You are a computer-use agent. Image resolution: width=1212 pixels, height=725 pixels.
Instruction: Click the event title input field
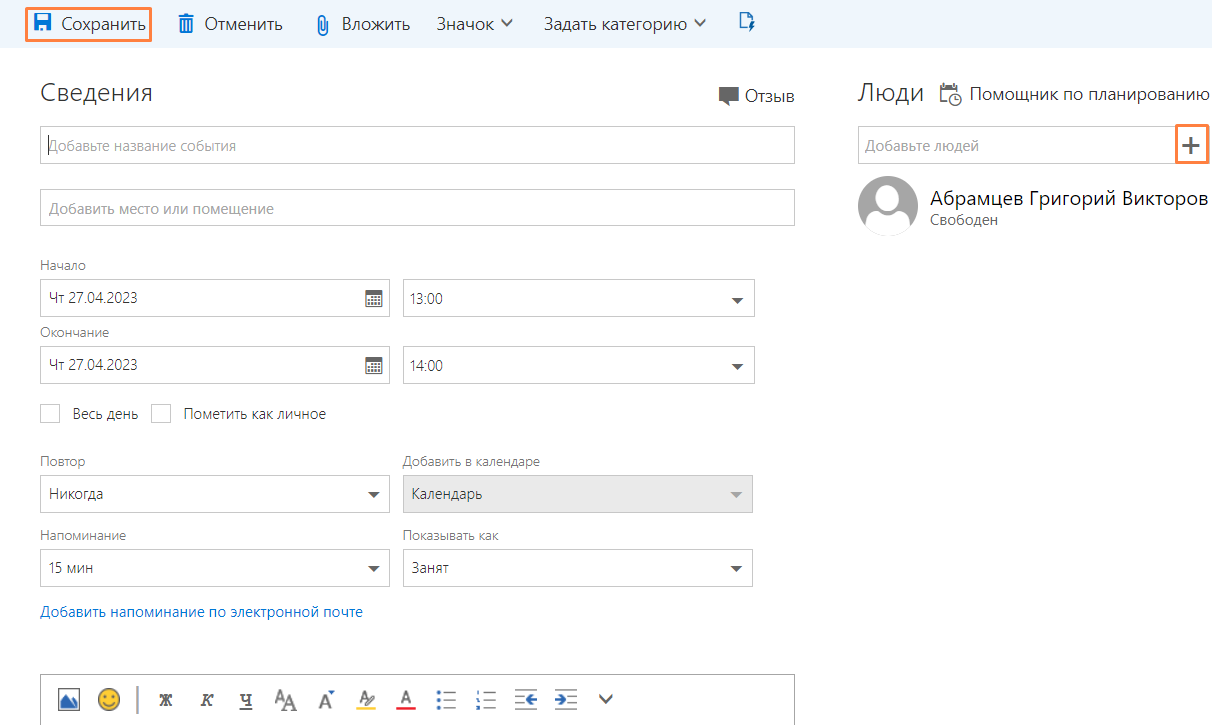pyautogui.click(x=417, y=146)
